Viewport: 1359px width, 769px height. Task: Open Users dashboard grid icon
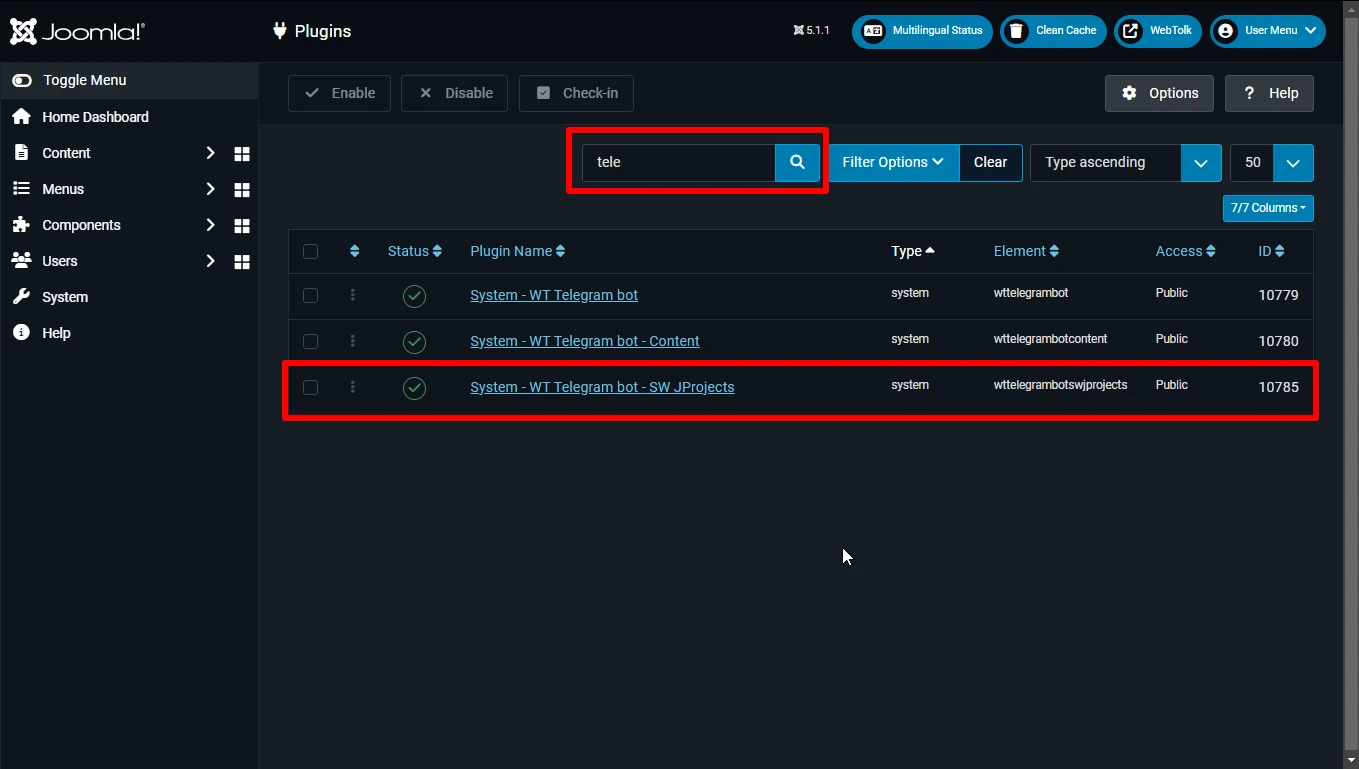click(241, 262)
